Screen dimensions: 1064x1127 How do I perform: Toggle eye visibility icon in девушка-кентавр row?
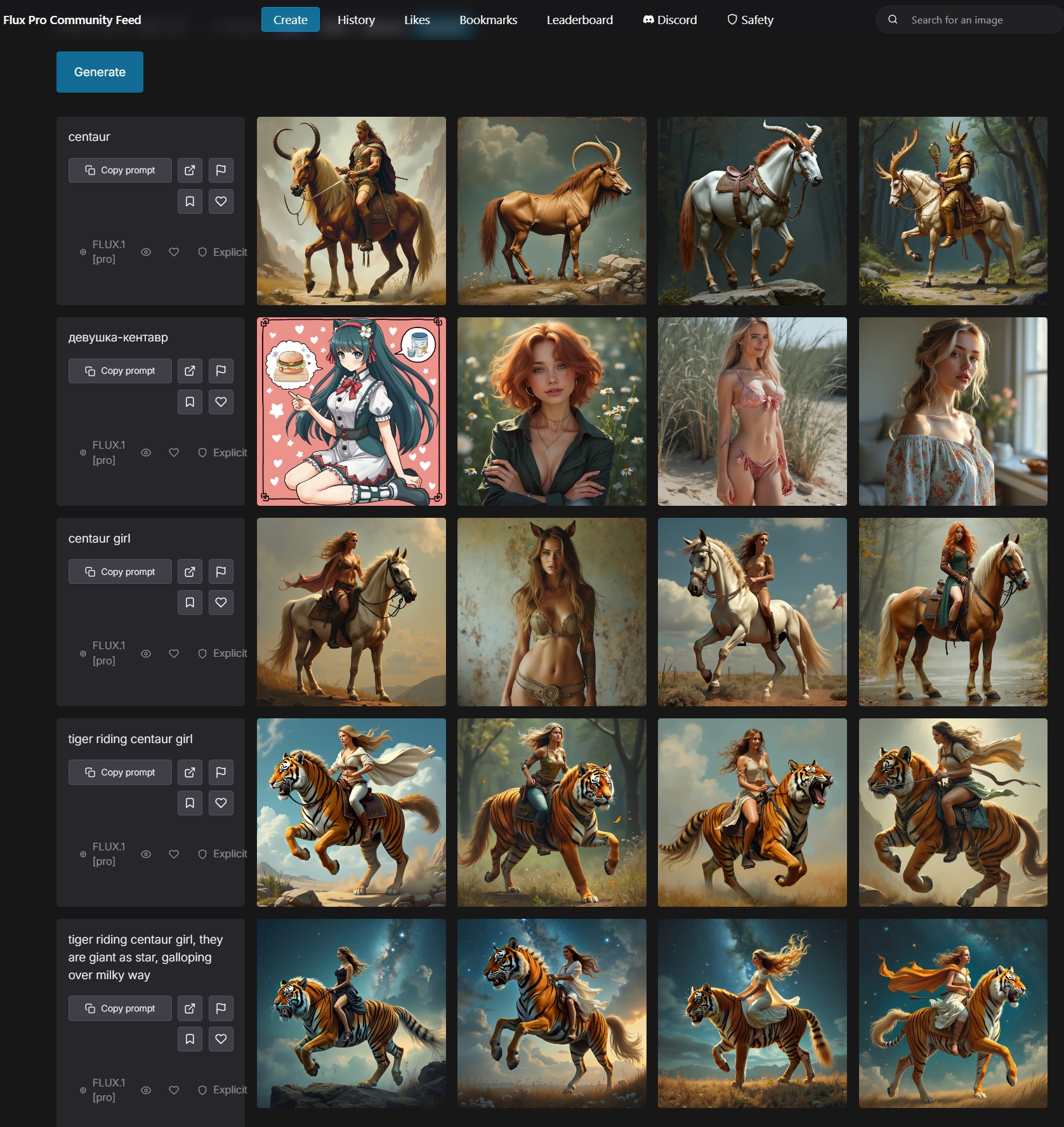point(146,452)
